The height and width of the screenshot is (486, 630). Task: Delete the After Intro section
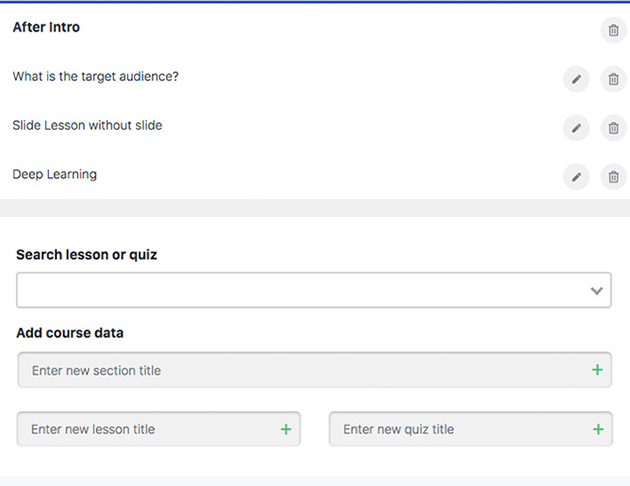[x=612, y=30]
